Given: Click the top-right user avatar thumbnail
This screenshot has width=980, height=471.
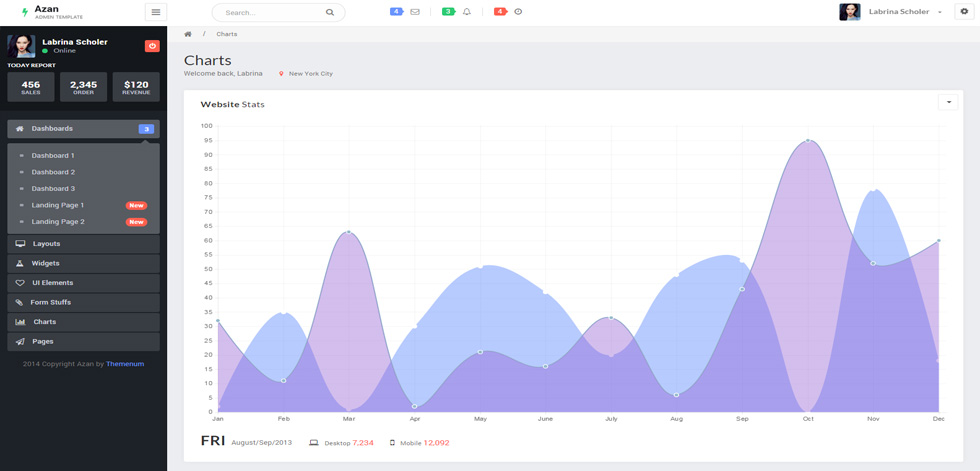Looking at the screenshot, I should click(x=850, y=12).
